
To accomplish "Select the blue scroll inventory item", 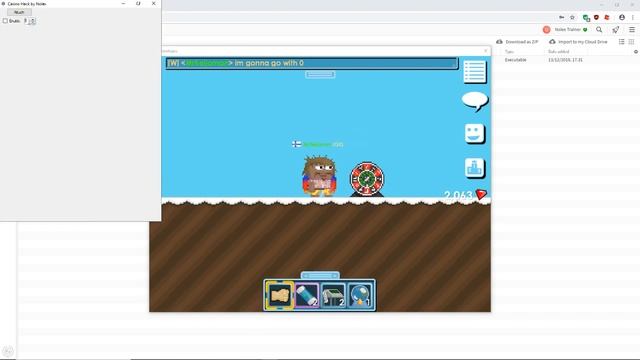I will point(307,295).
